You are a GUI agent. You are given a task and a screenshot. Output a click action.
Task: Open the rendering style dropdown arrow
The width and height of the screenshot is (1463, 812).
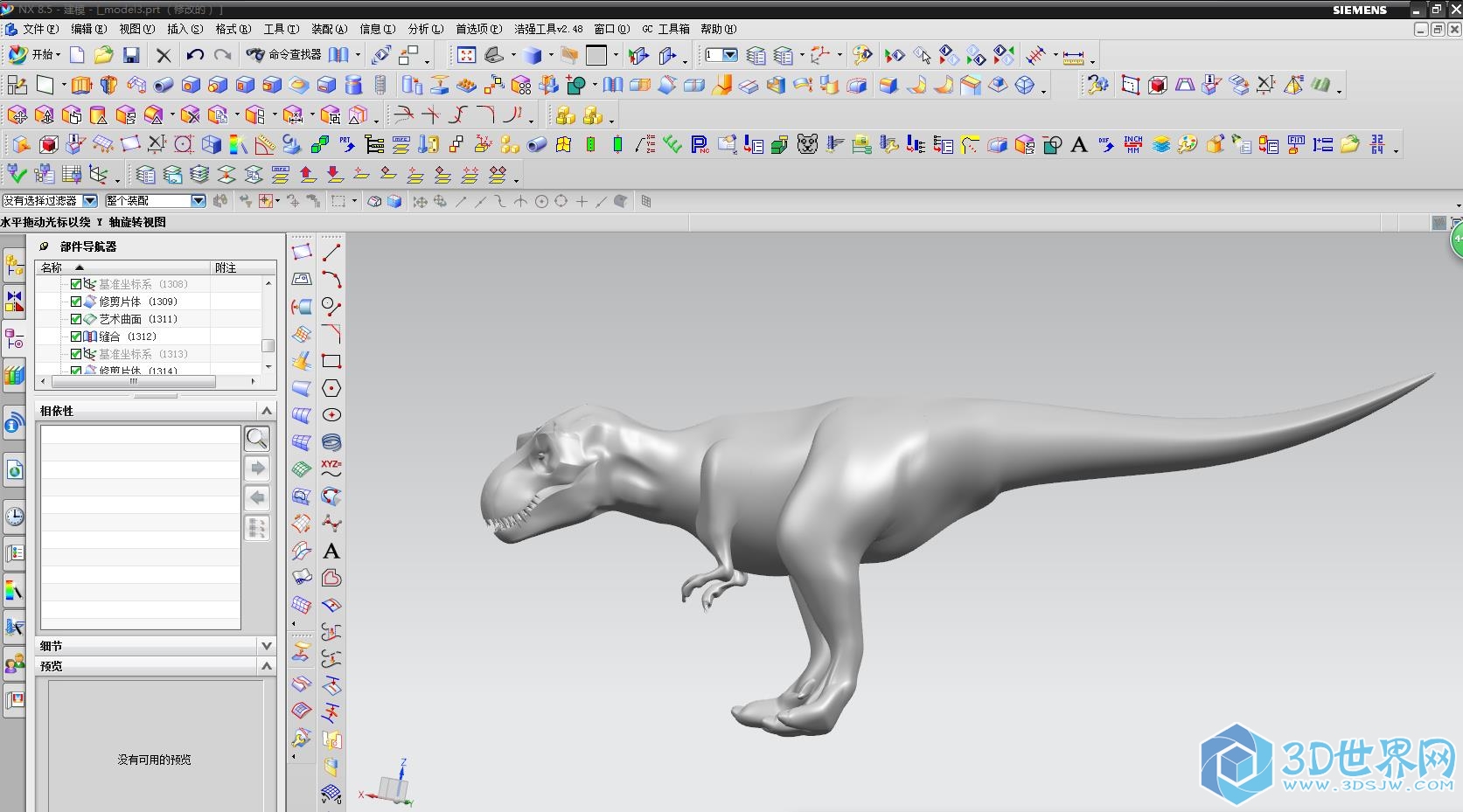coord(551,55)
